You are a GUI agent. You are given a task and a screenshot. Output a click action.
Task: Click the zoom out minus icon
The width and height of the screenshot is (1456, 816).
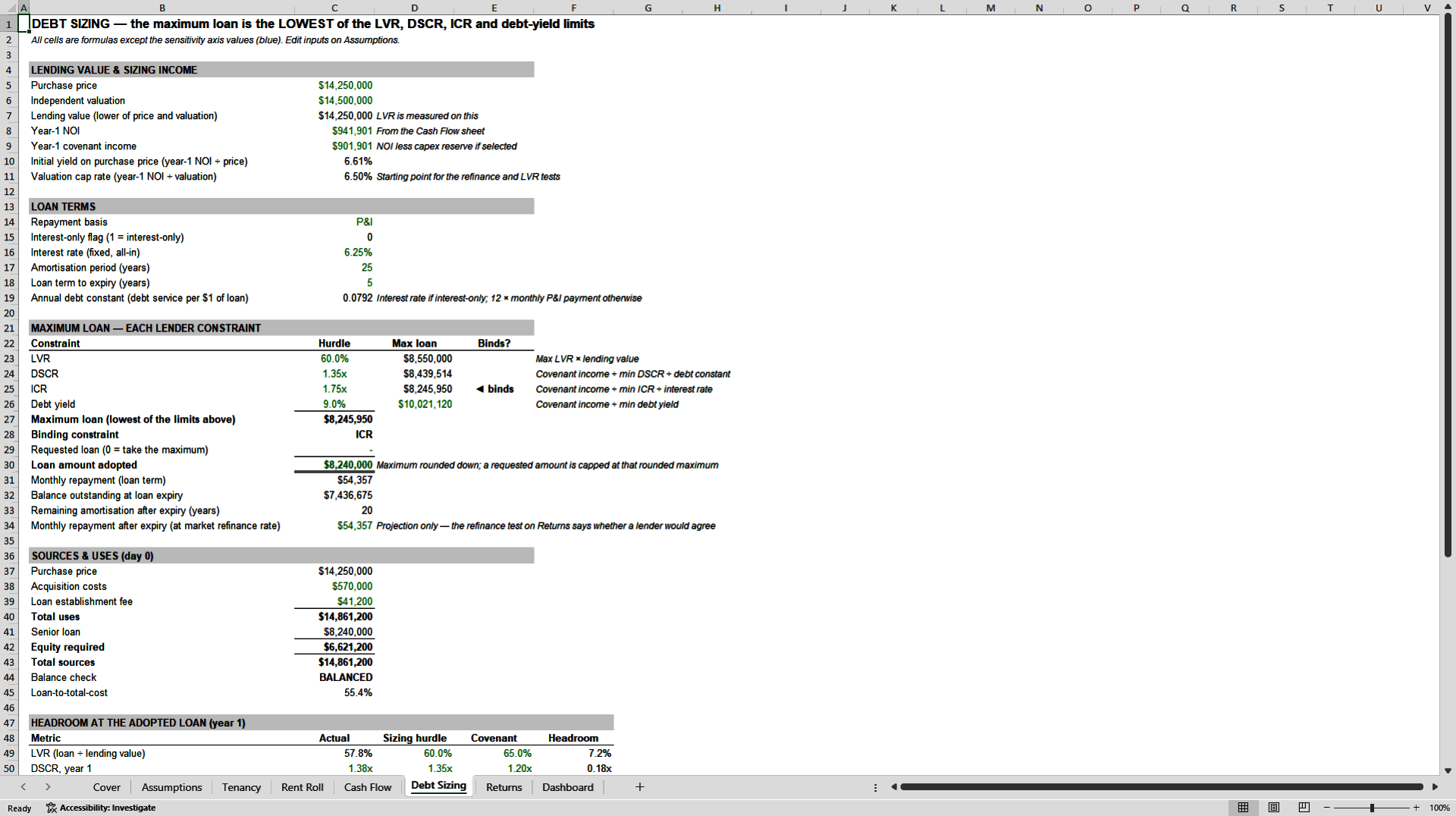(x=1327, y=808)
